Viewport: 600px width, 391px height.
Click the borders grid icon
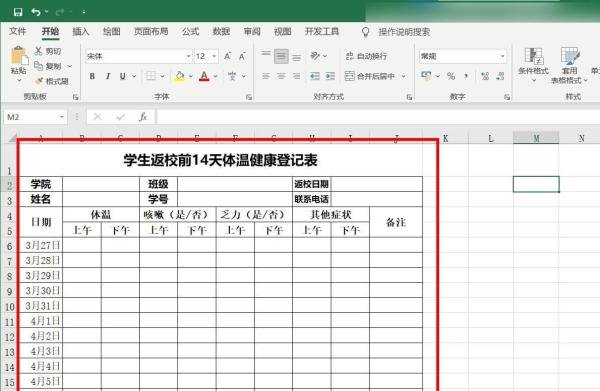[151, 76]
